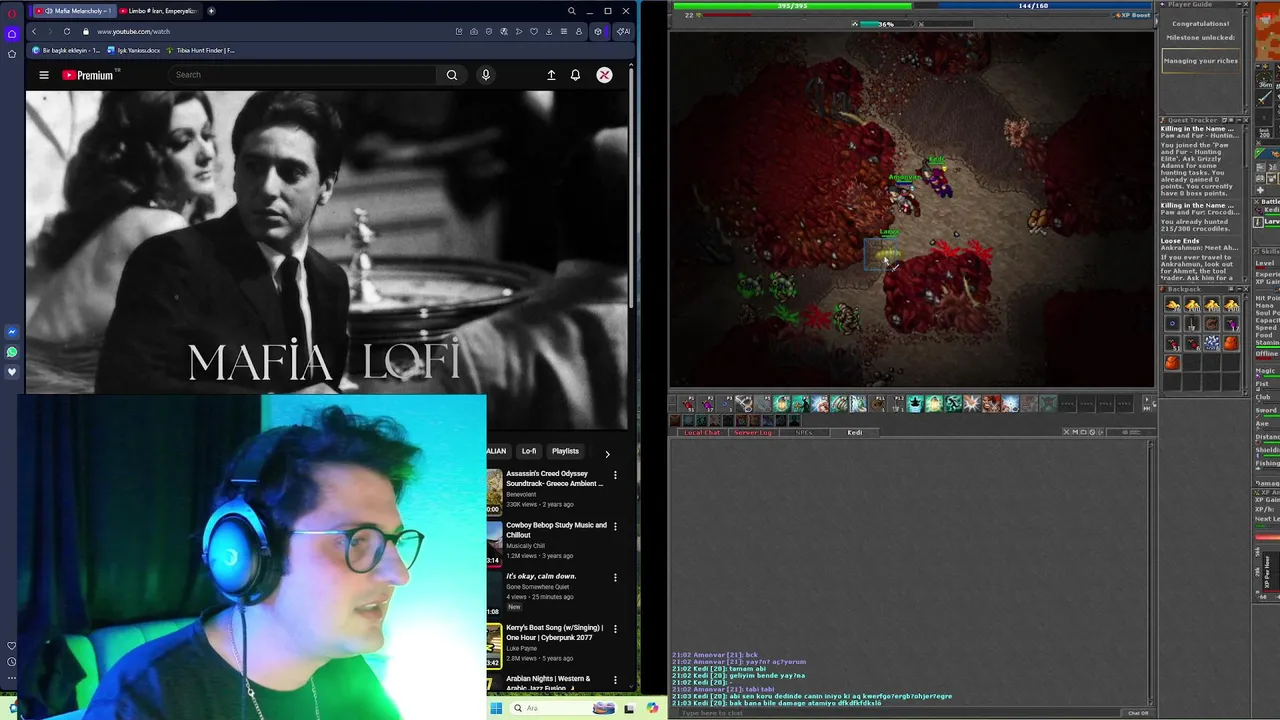
Task: Open options for Arabian Nights video
Action: 615,680
